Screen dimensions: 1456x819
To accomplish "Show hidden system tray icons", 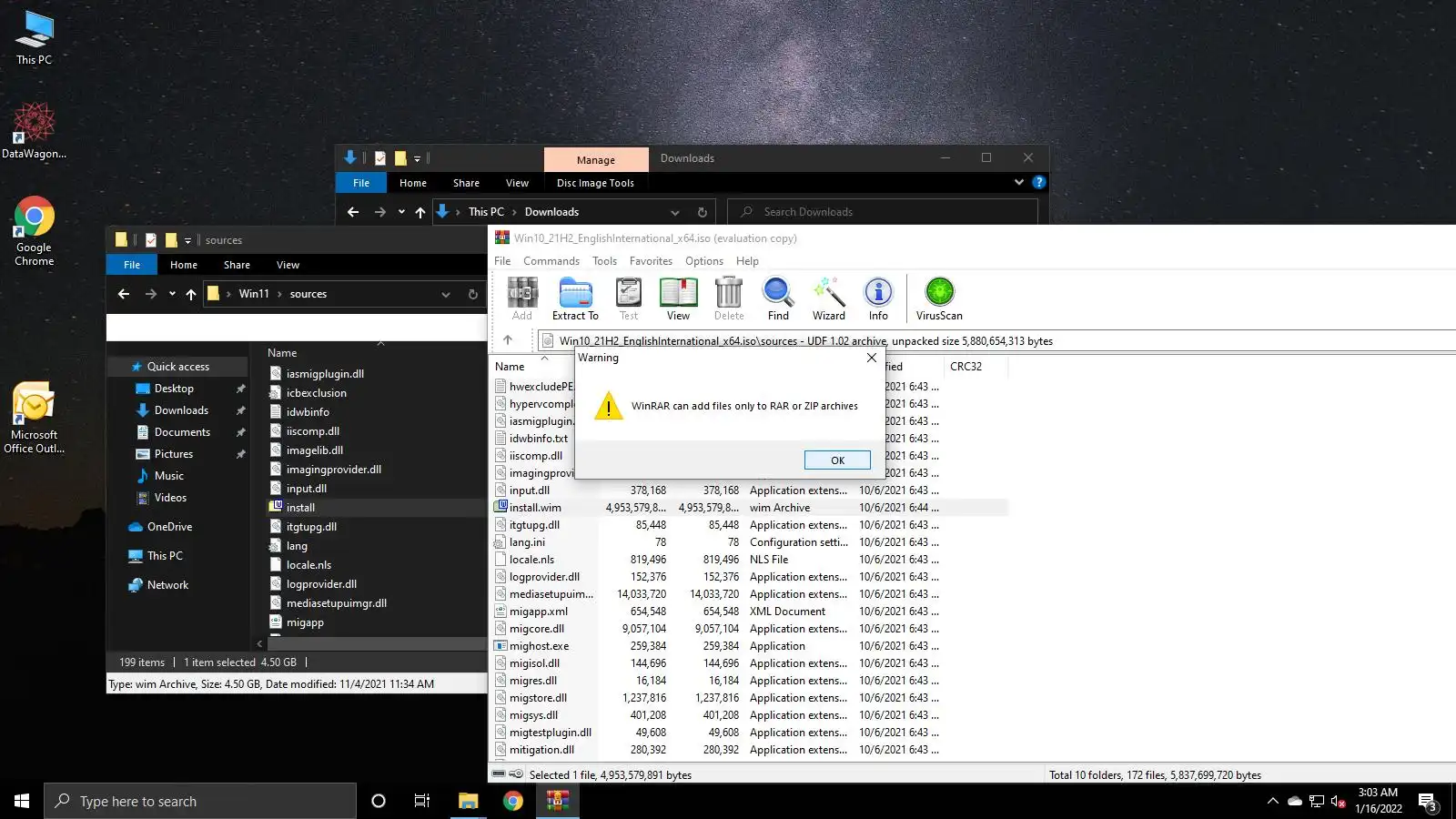I will (1272, 801).
